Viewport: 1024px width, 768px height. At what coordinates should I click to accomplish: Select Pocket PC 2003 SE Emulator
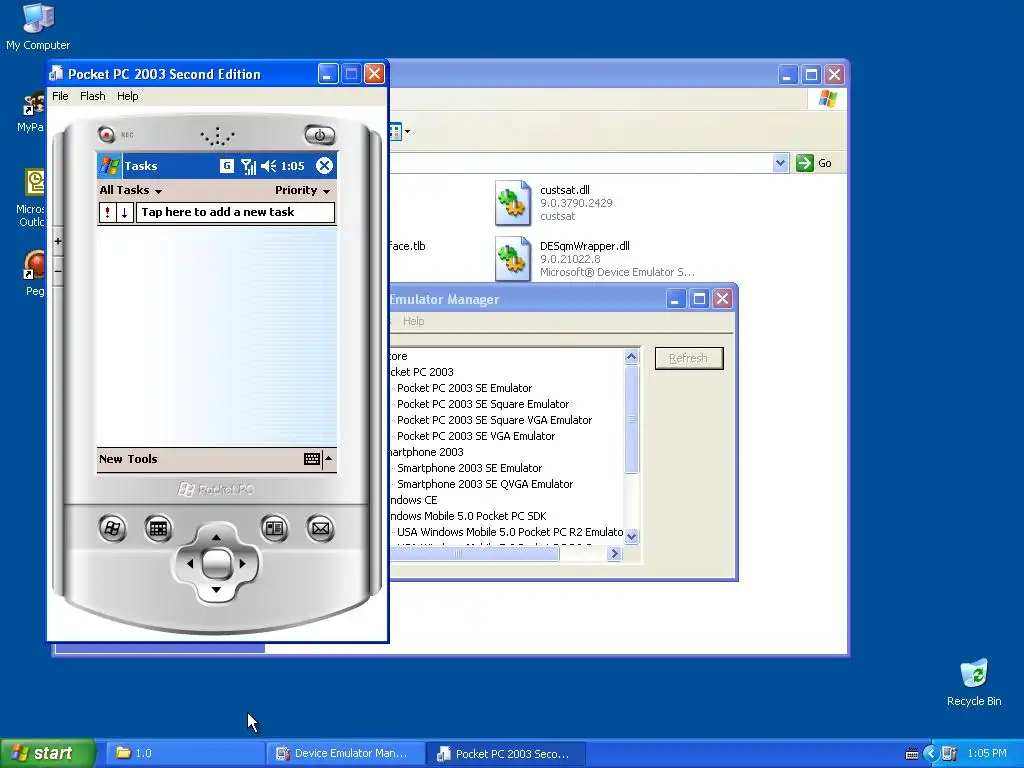click(464, 388)
